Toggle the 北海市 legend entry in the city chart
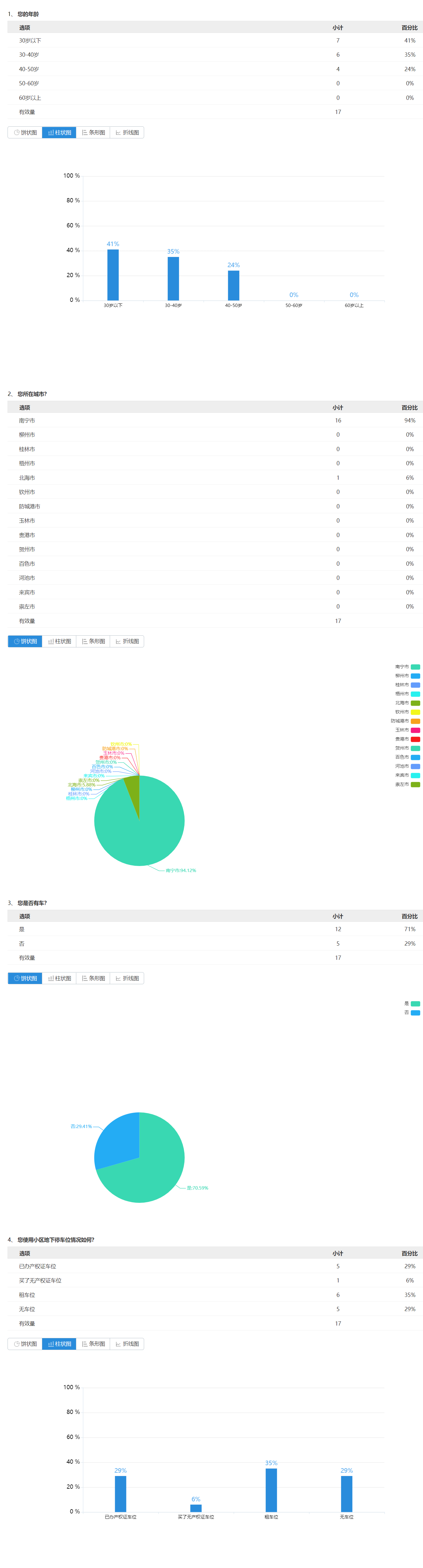Screen dimensions: 423x1568 coord(415,703)
